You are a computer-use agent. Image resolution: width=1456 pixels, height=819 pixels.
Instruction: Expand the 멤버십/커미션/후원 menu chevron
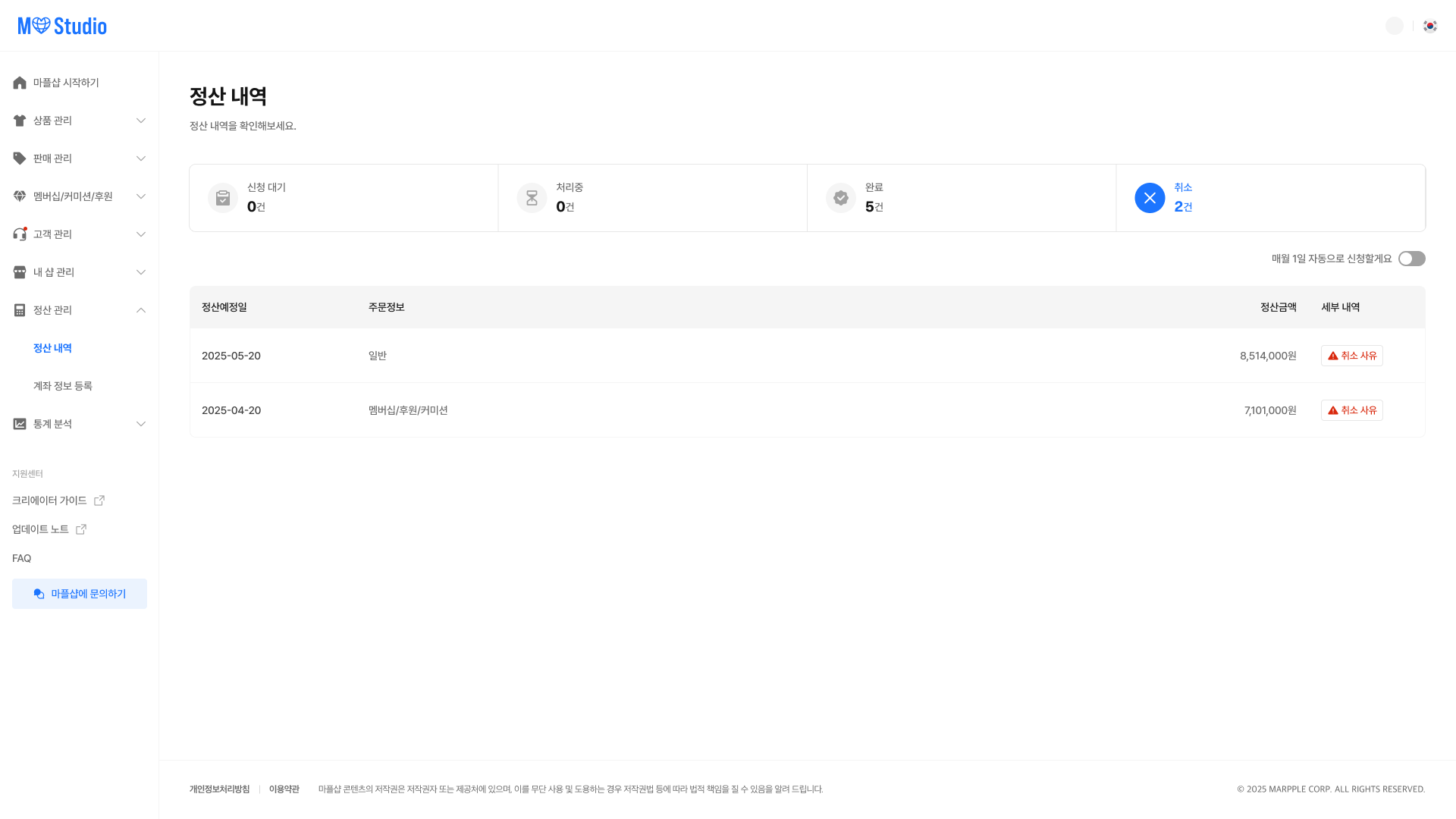pyautogui.click(x=141, y=196)
